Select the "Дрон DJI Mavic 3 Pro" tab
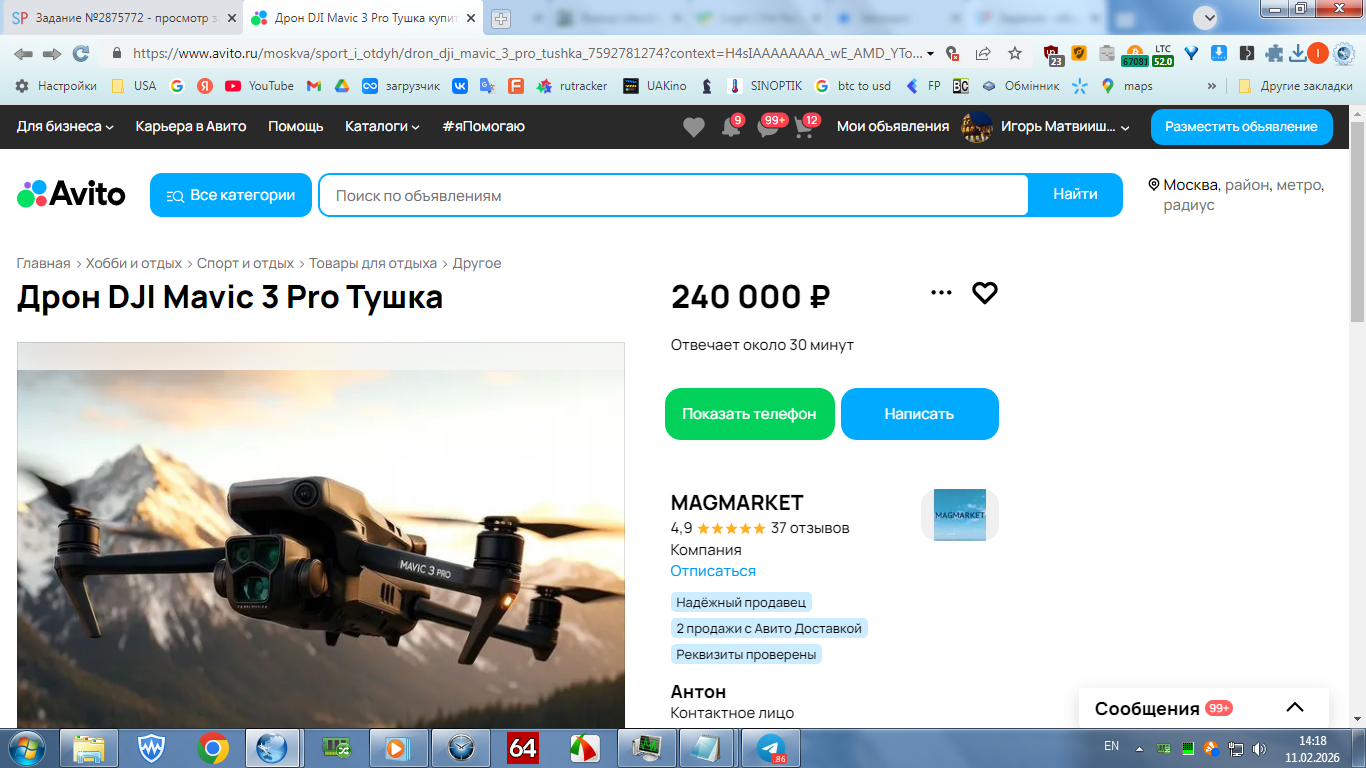Viewport: 1366px width, 768px height. pos(364,18)
